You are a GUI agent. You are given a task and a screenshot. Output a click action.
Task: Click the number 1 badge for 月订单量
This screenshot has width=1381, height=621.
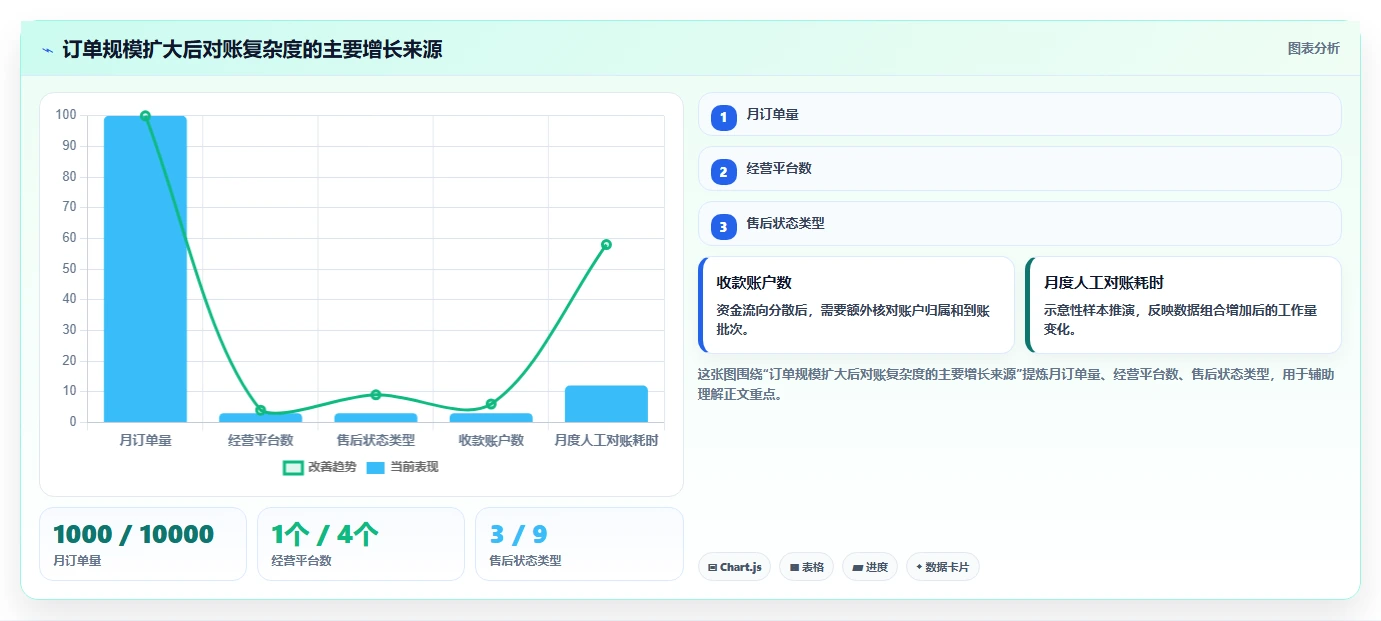pyautogui.click(x=724, y=118)
